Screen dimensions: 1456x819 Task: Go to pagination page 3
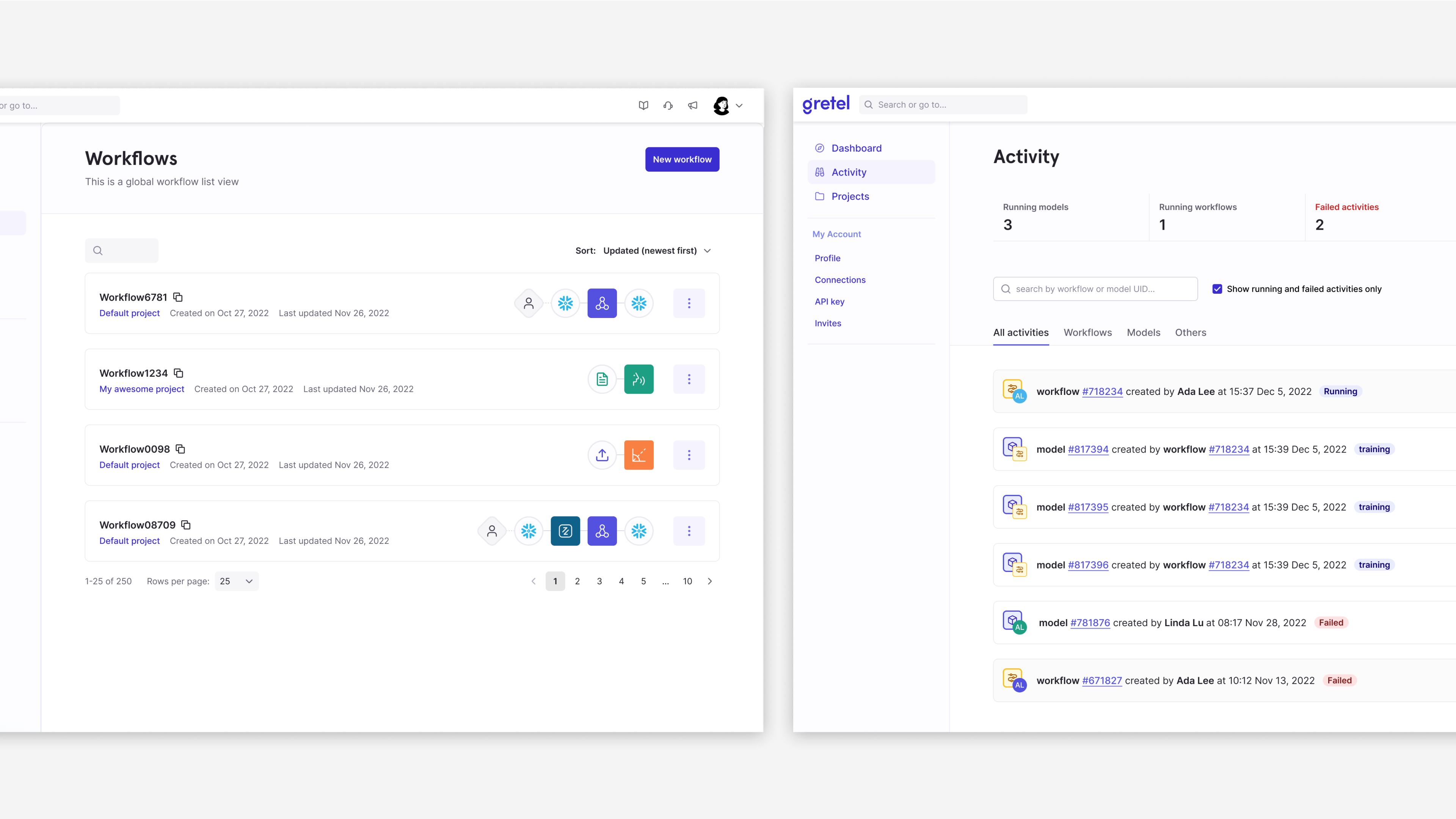(599, 581)
